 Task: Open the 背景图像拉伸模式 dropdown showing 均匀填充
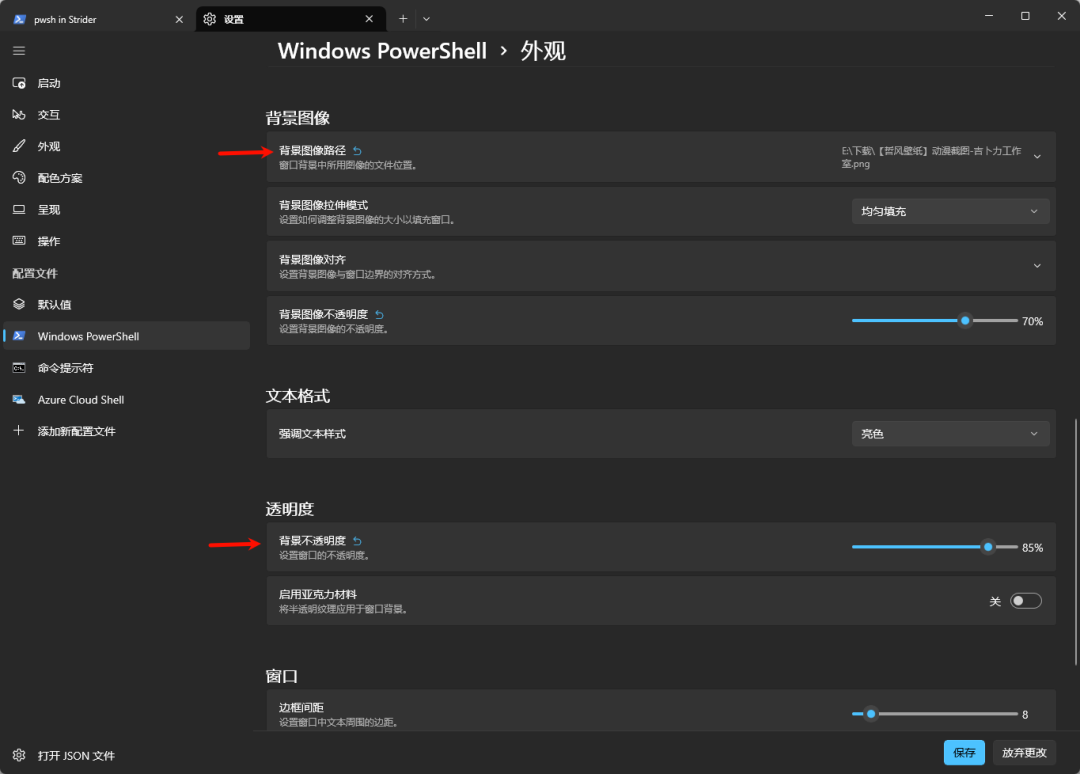(951, 211)
